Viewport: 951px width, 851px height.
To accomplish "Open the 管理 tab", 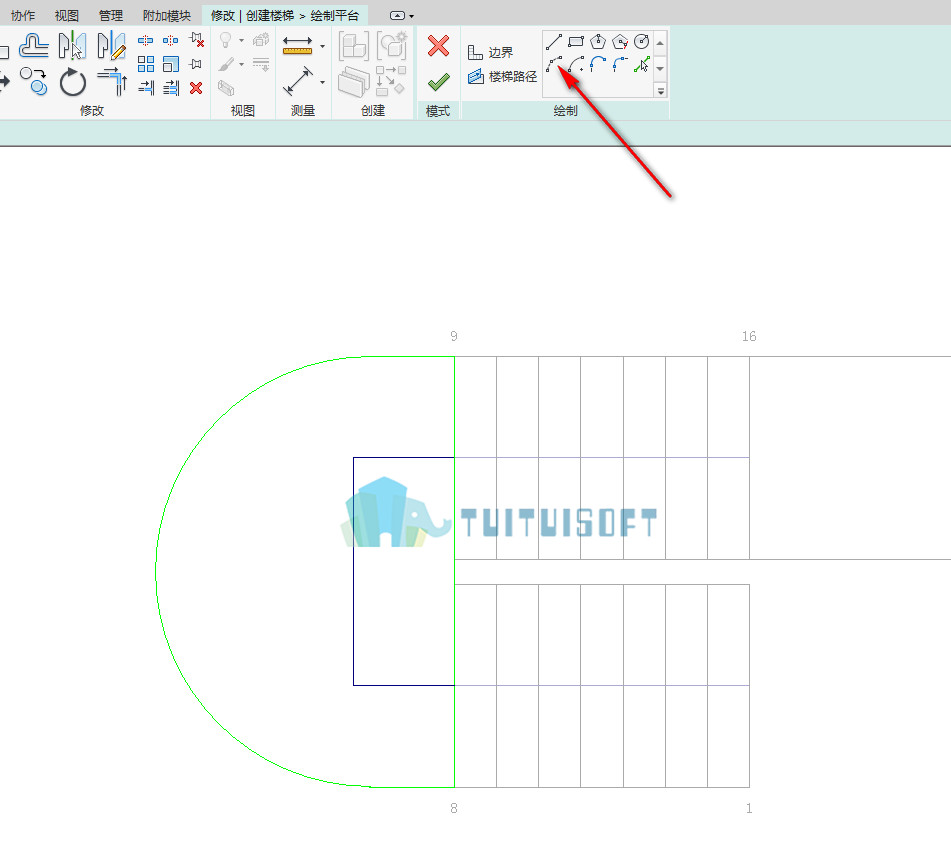I will point(111,15).
